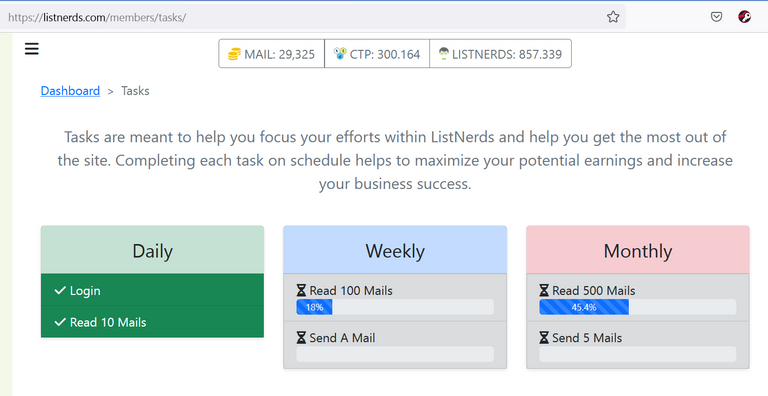Image resolution: width=768 pixels, height=396 pixels.
Task: Click checkmark next to Login
Action: pos(60,291)
